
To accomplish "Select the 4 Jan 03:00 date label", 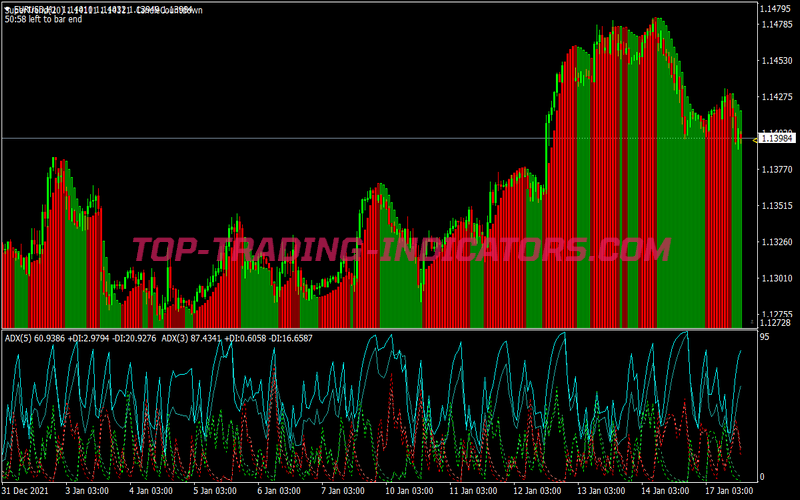I will point(151,491).
